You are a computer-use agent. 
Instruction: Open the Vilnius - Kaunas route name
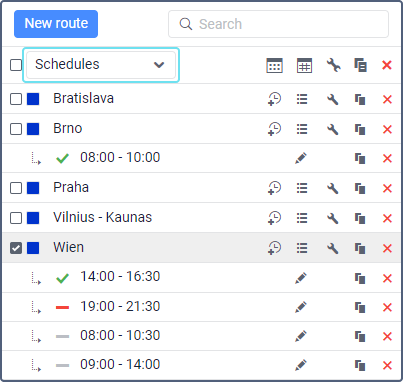coord(103,217)
